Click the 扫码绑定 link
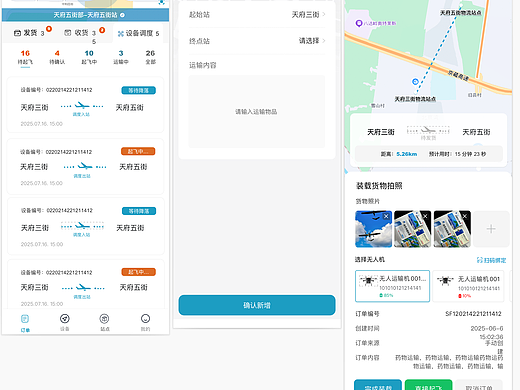The height and width of the screenshot is (390, 520). [x=491, y=260]
